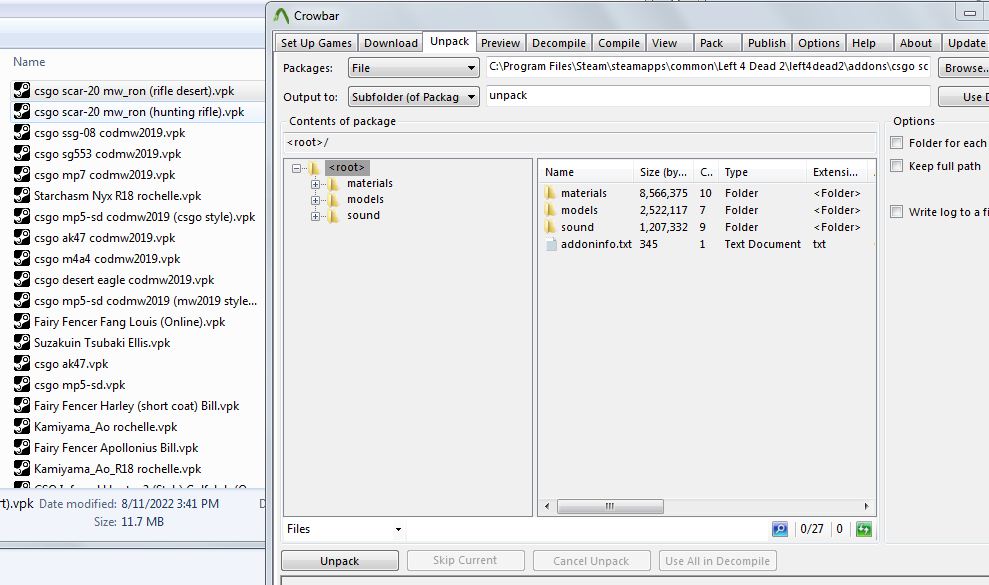Switch to the Publish tab
Image resolution: width=989 pixels, height=585 pixels.
[x=766, y=43]
